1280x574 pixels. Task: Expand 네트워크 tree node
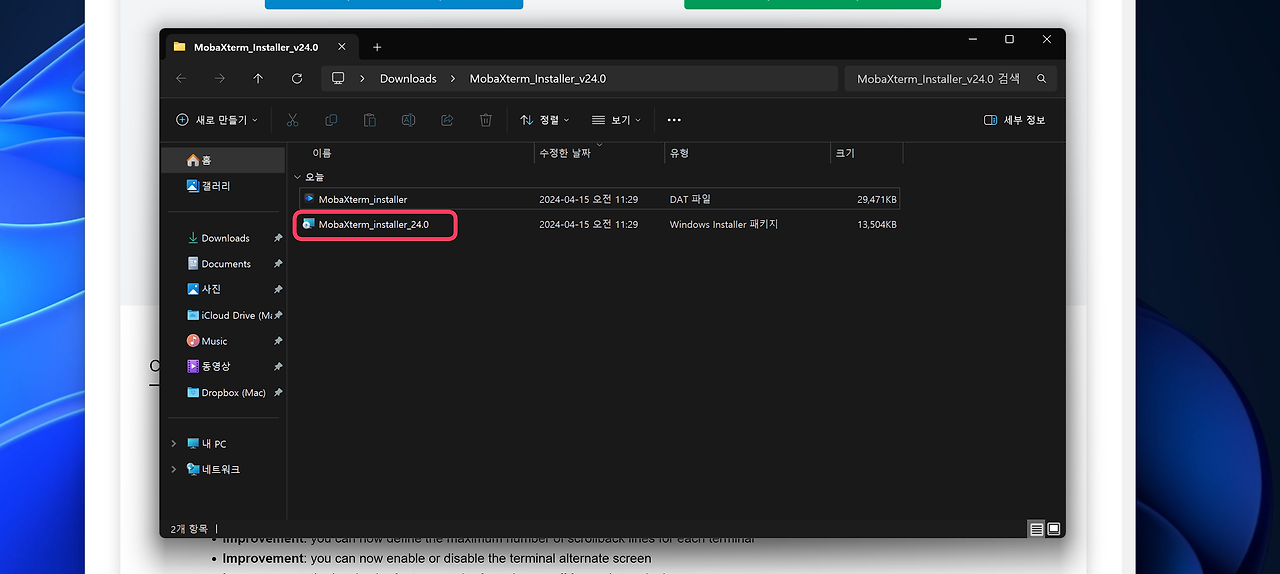[173, 469]
